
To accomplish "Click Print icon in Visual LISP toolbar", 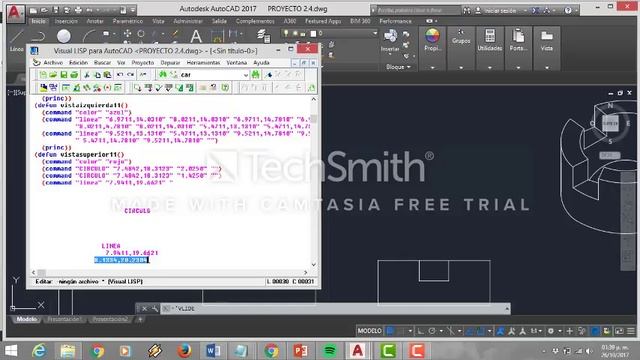I will coord(74,75).
